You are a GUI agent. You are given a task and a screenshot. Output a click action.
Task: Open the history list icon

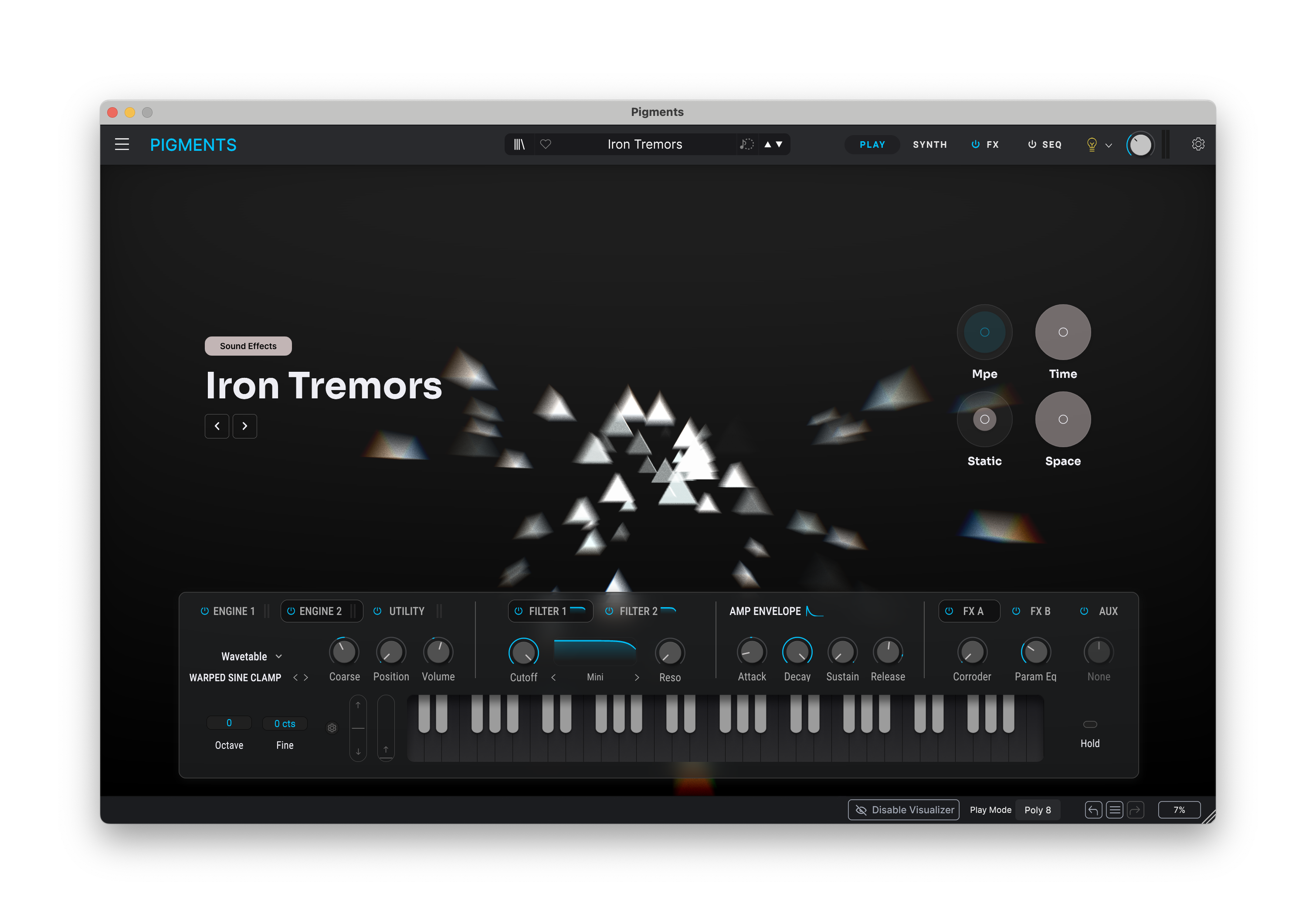(1114, 810)
